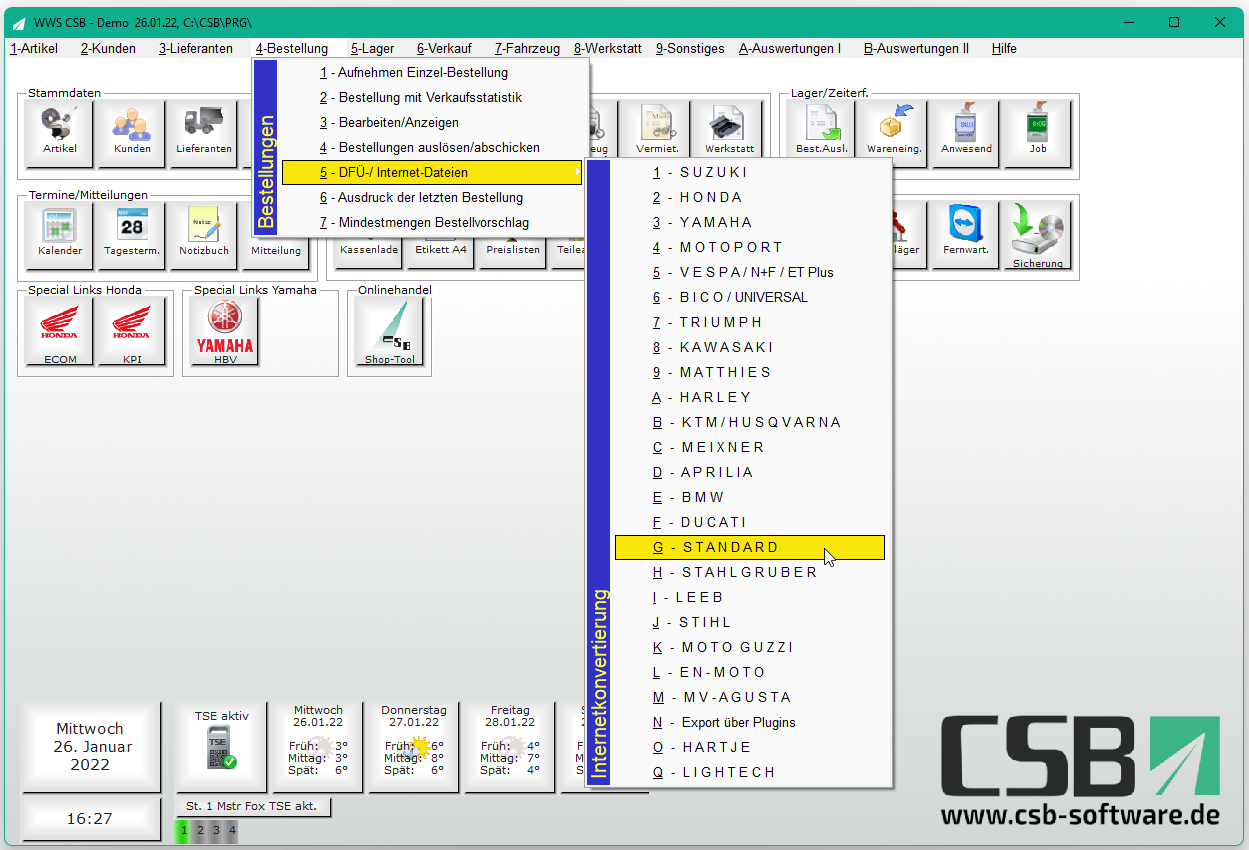Open the Kunden icon button

132,134
